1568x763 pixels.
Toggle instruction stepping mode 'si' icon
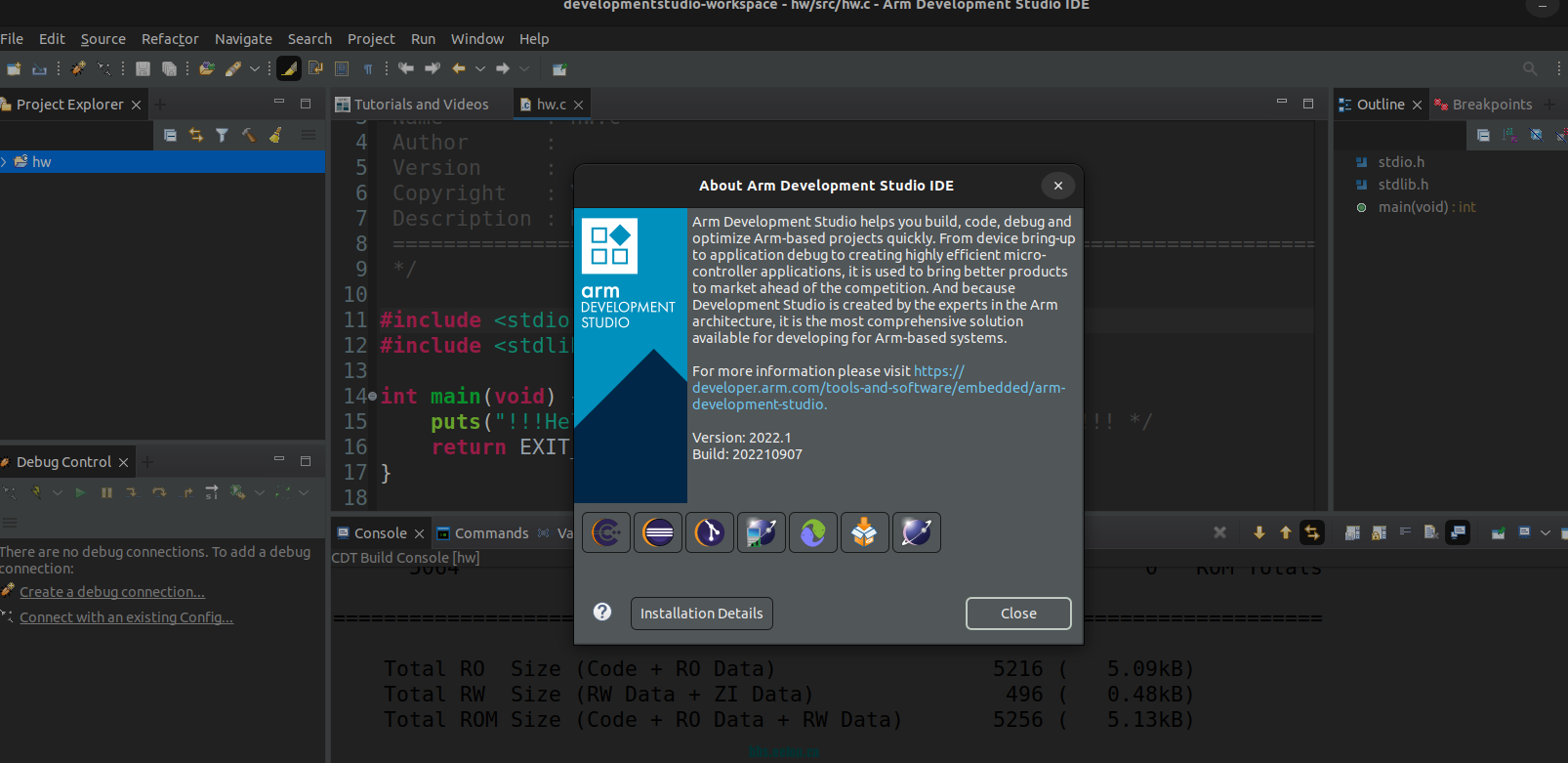tap(212, 493)
